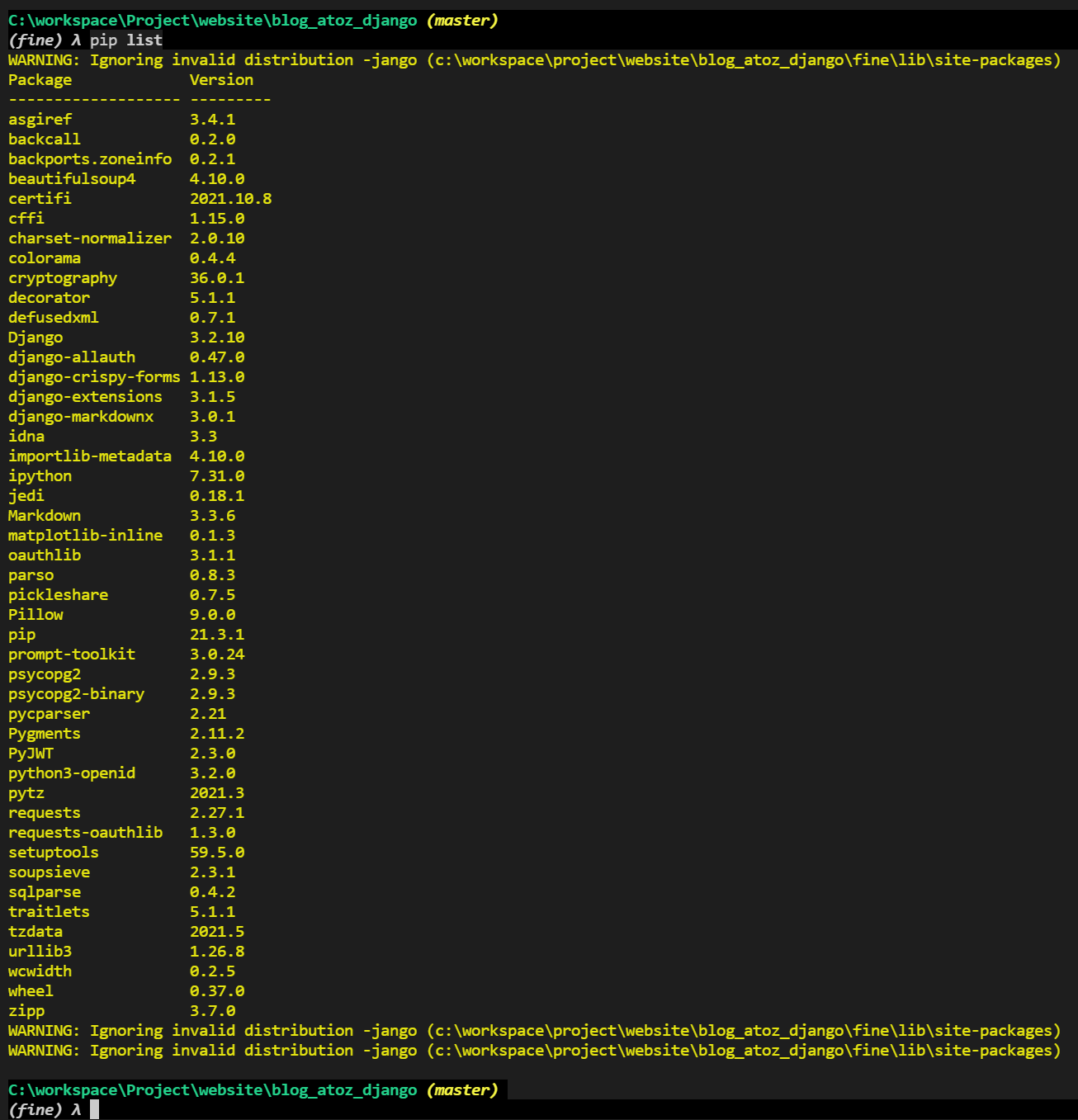Click the 'pip list' command text

click(126, 40)
